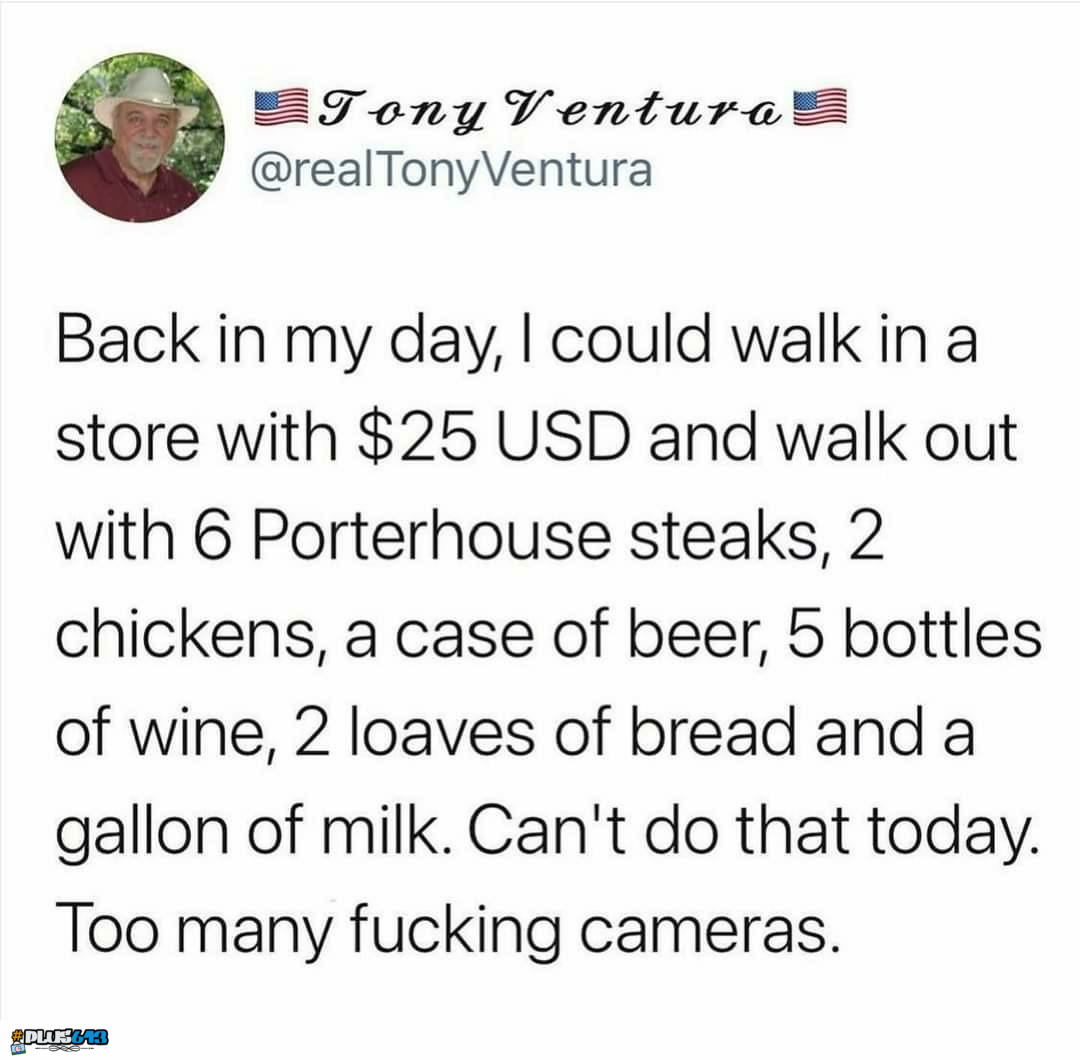This screenshot has width=1080, height=1060.
Task: Open the @realTonyVentura handle link
Action: coord(451,171)
